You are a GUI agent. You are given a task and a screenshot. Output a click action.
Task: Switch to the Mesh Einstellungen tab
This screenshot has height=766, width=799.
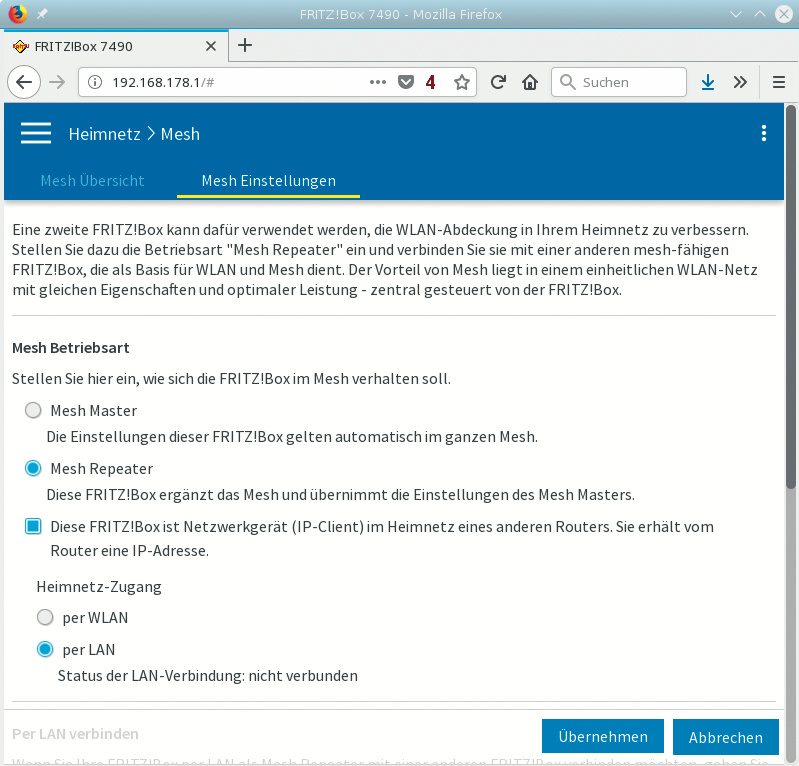tap(269, 181)
